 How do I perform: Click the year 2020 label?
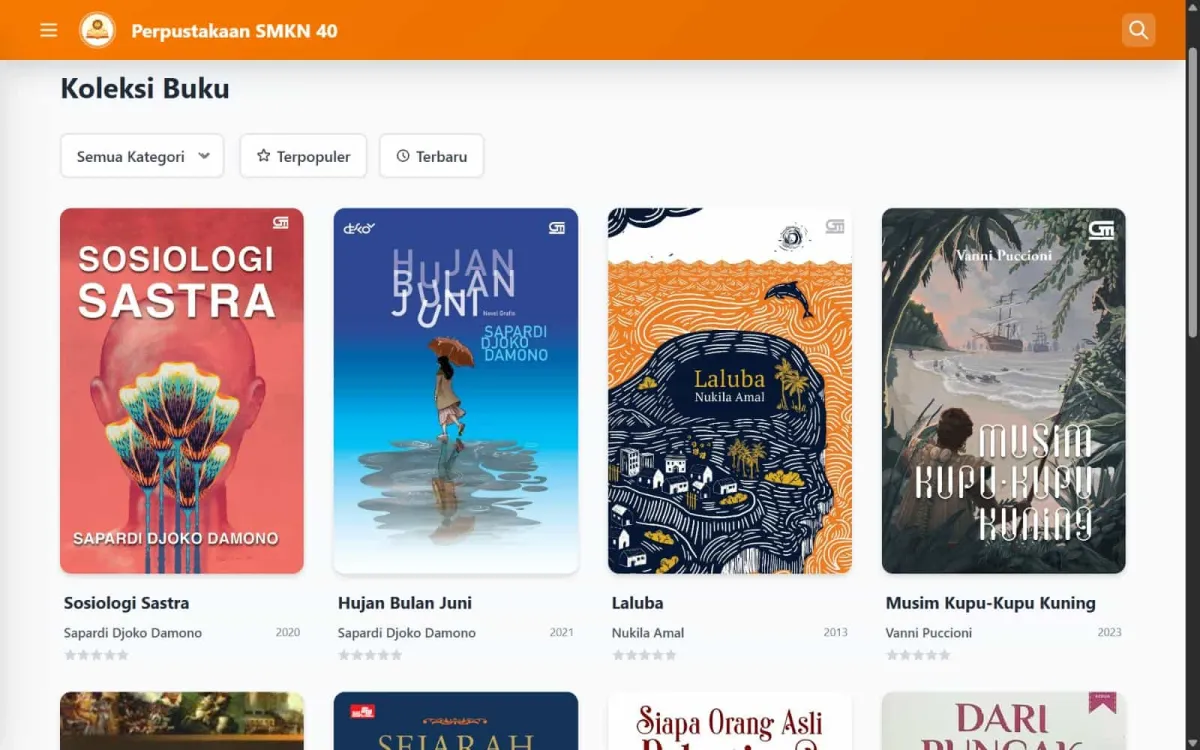tap(288, 632)
